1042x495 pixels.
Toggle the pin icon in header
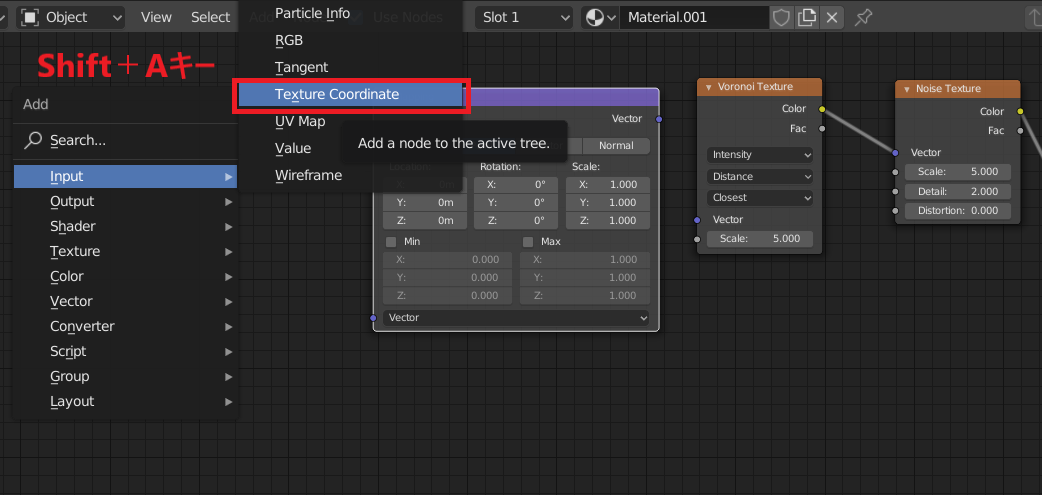[x=863, y=17]
